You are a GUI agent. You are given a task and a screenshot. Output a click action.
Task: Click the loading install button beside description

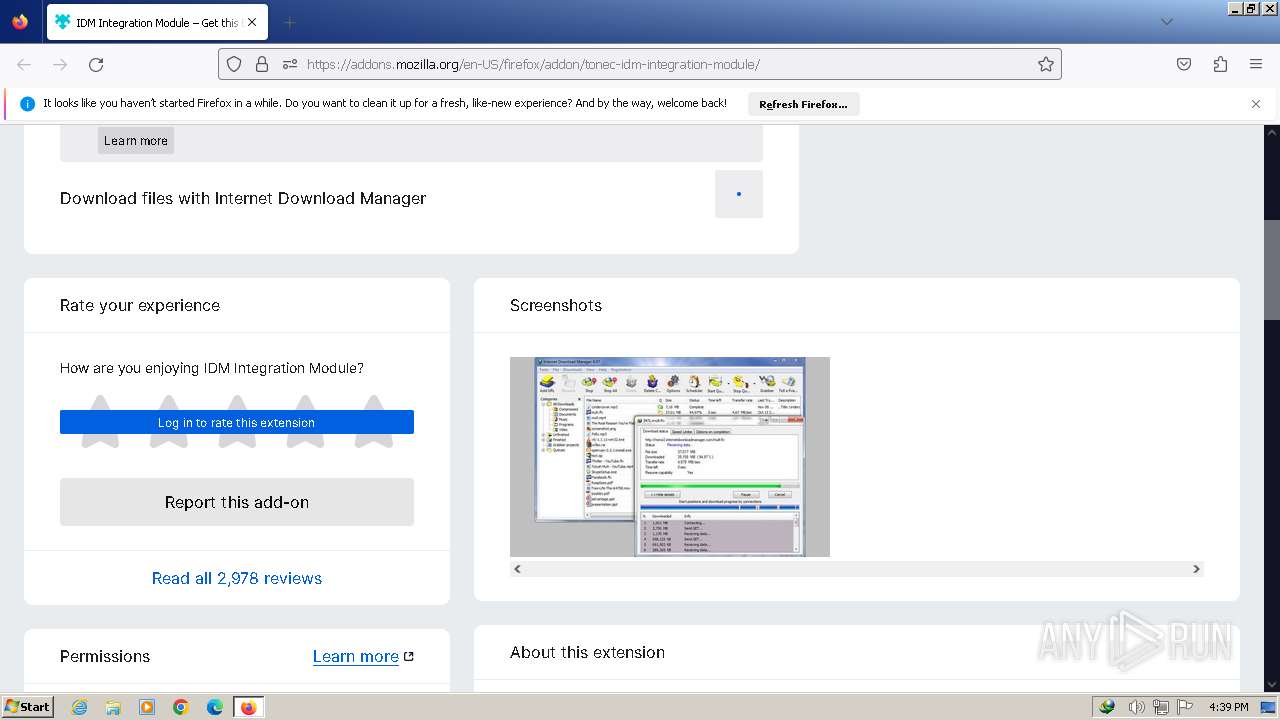pos(739,194)
